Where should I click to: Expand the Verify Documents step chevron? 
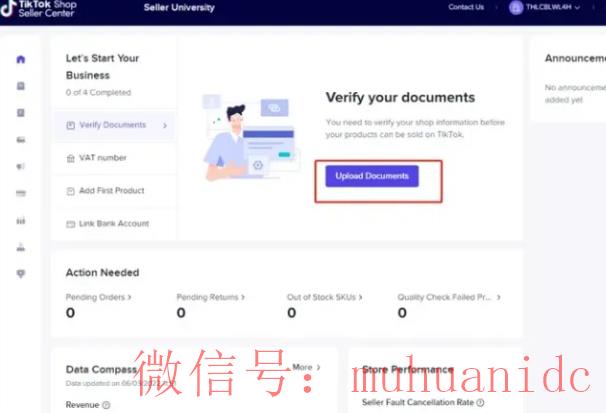164,126
